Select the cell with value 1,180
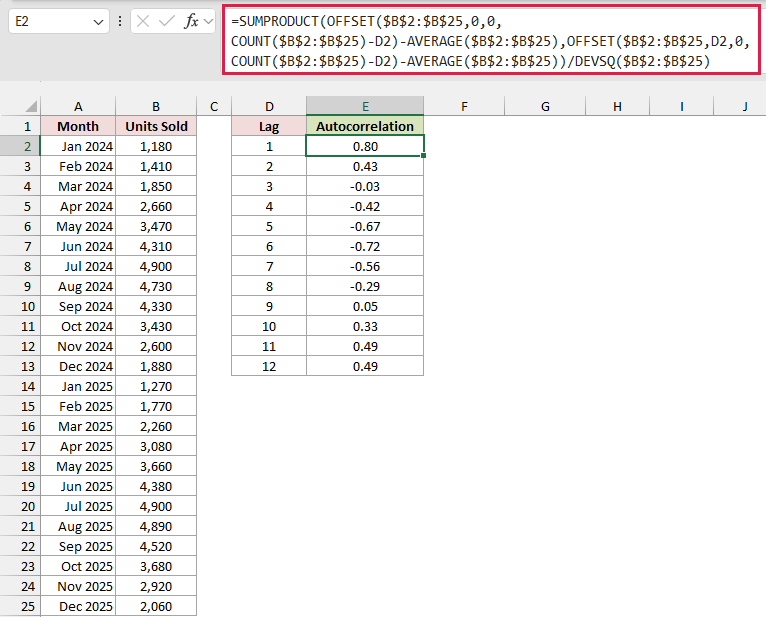This screenshot has width=766, height=617. [x=156, y=146]
